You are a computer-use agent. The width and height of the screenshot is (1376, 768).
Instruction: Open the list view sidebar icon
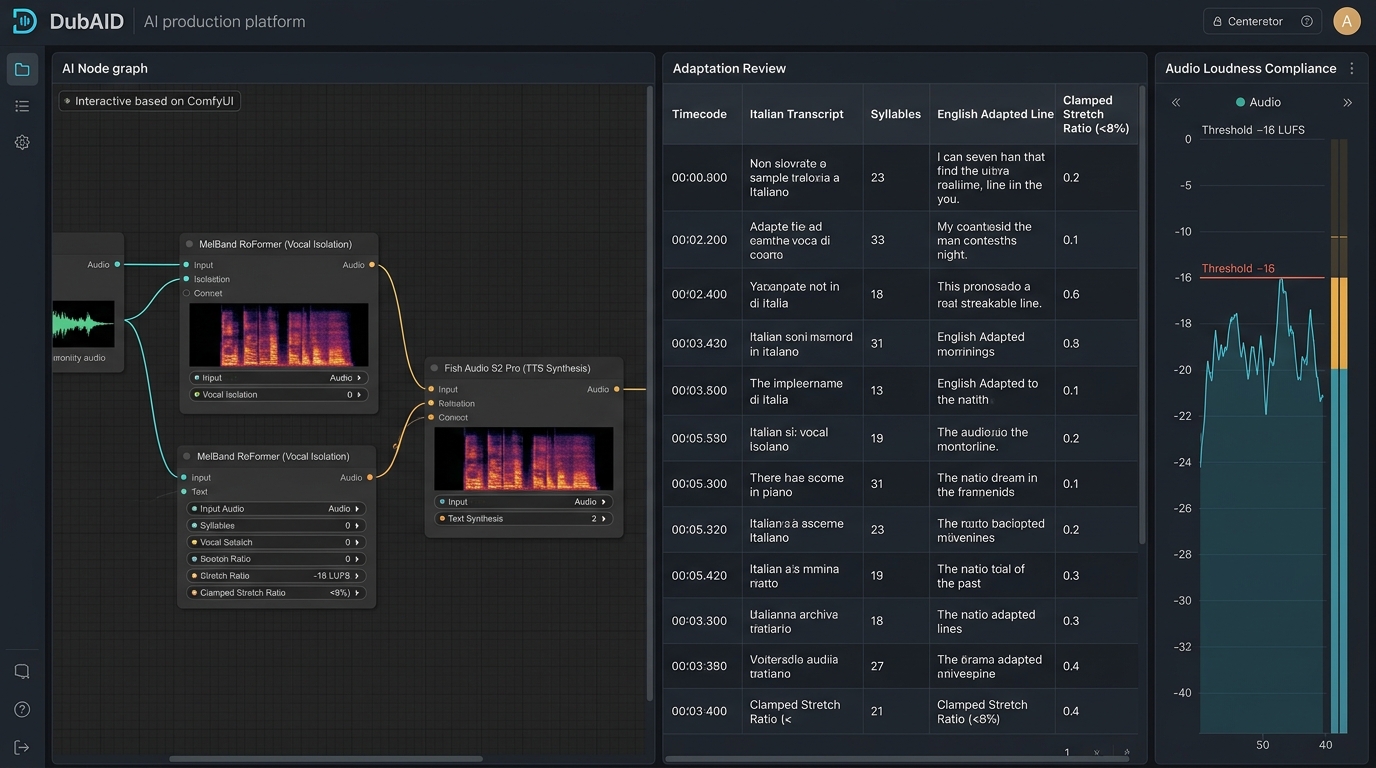click(22, 106)
